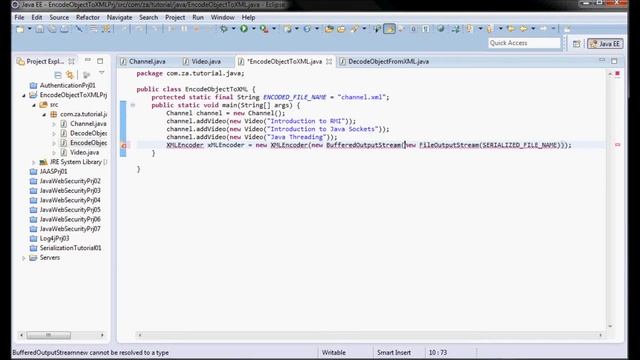Close the EncodeObjectToXML.java tab
The width and height of the screenshot is (640, 360).
pos(329,62)
